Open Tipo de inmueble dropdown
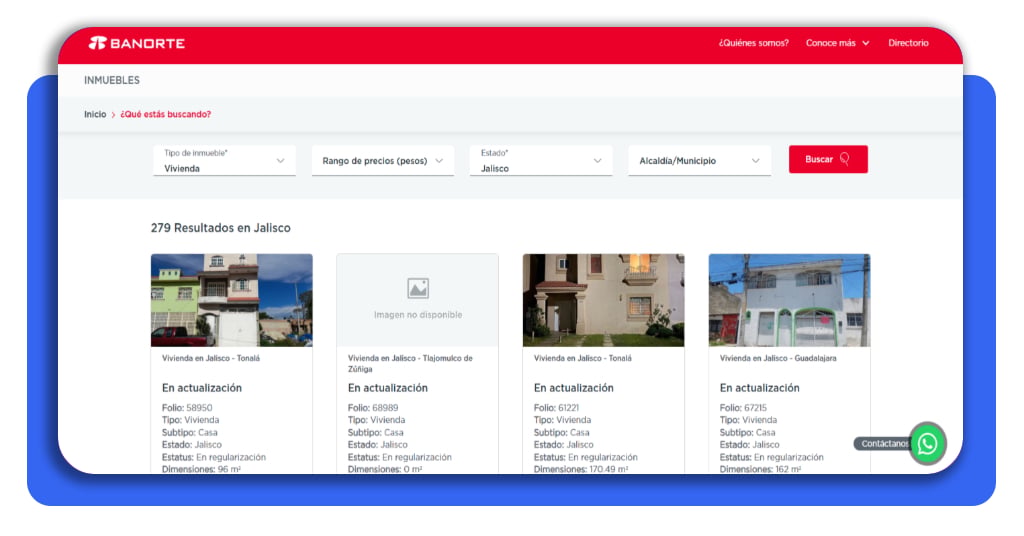Image resolution: width=1024 pixels, height=536 pixels. pos(224,161)
